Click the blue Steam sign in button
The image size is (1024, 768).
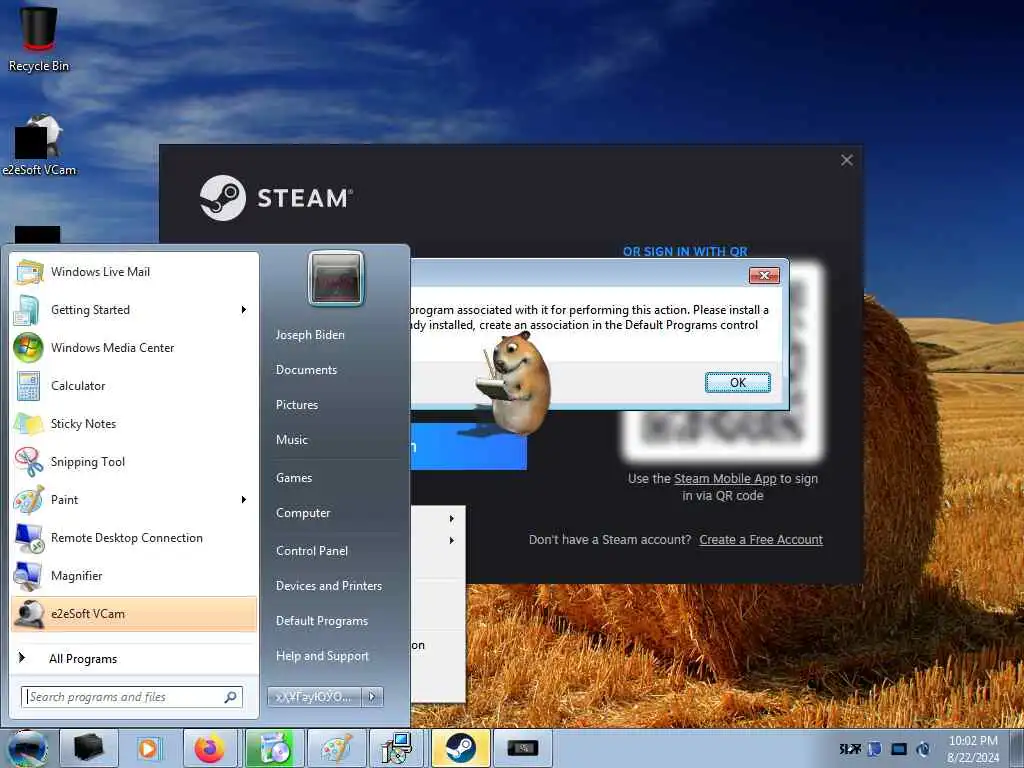469,447
